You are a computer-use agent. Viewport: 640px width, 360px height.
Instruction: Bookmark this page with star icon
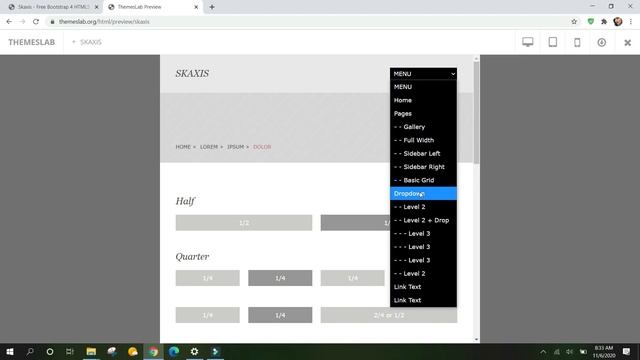click(x=574, y=22)
